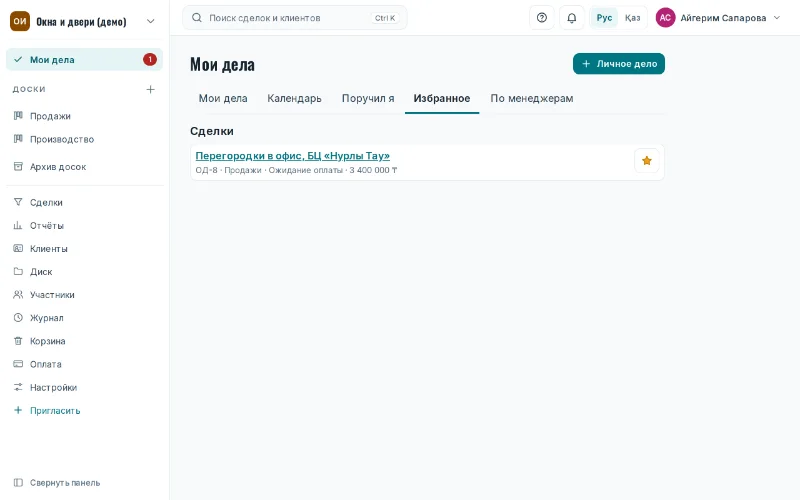Screen dimensions: 800x500
Task: Click the Корзина trash icon
Action: [x=18, y=341]
